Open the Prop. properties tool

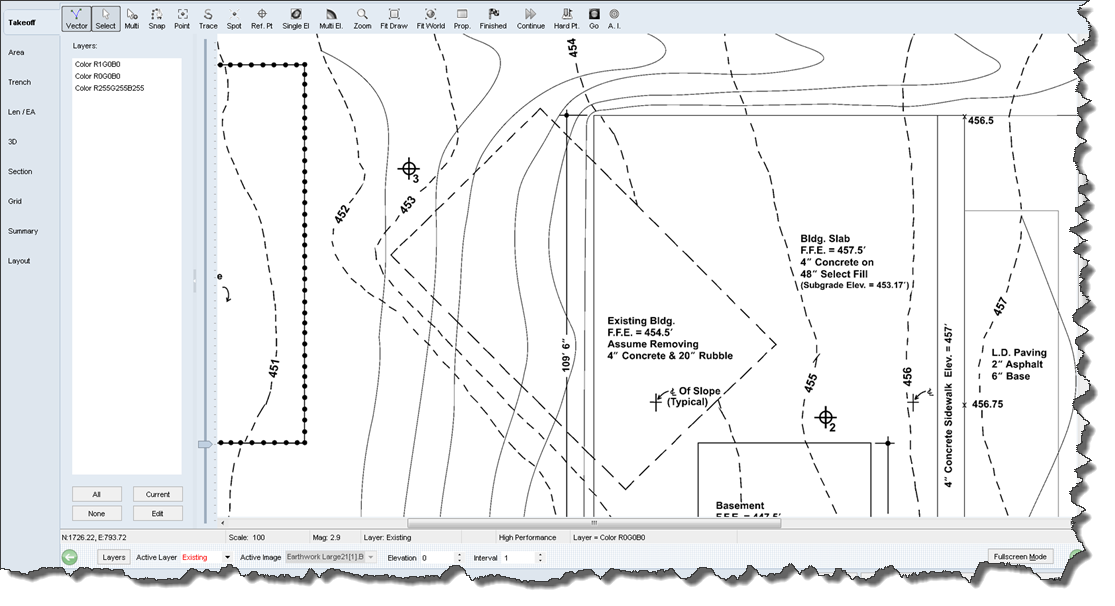[462, 18]
